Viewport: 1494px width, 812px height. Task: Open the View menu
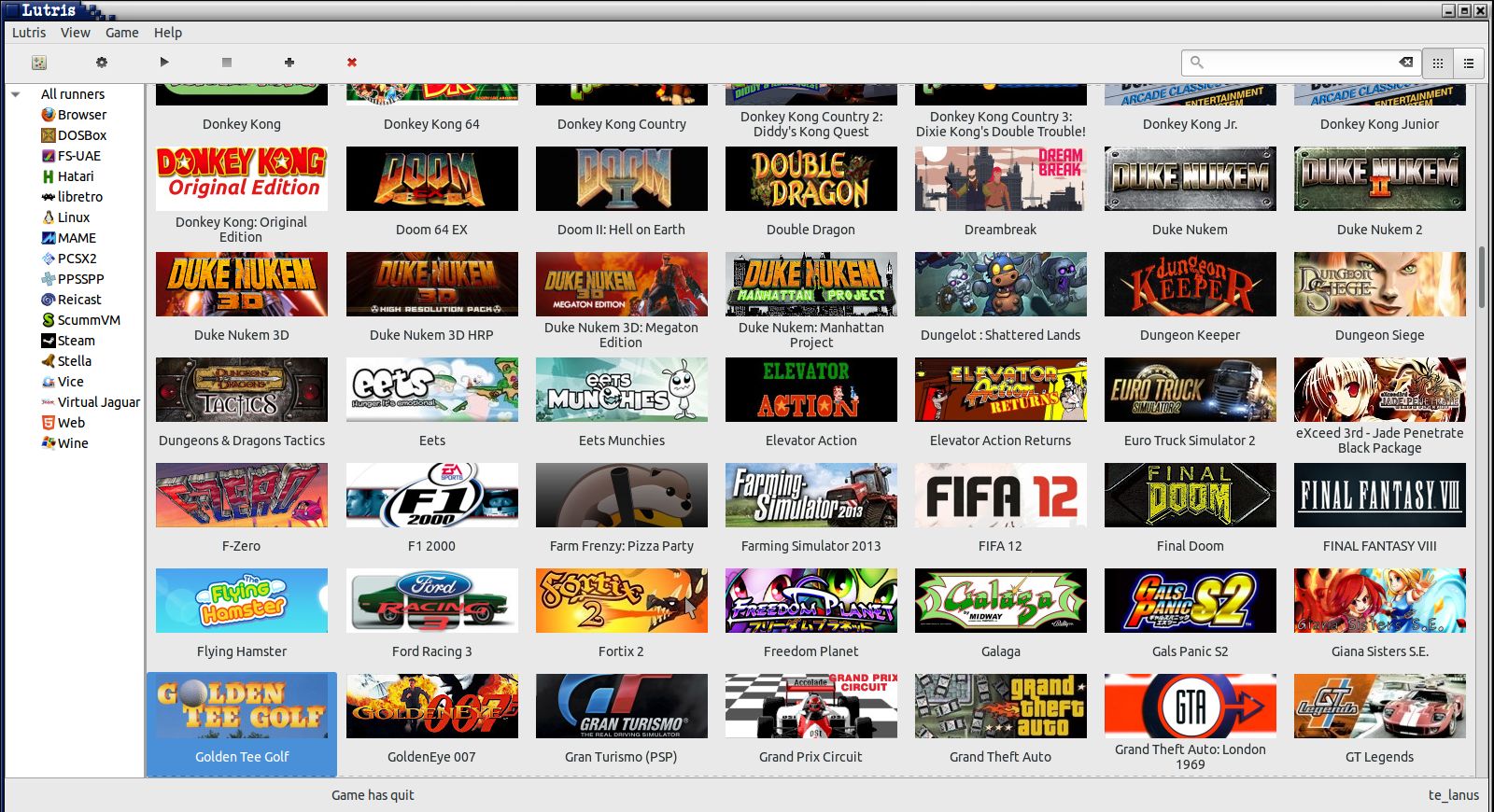point(76,33)
